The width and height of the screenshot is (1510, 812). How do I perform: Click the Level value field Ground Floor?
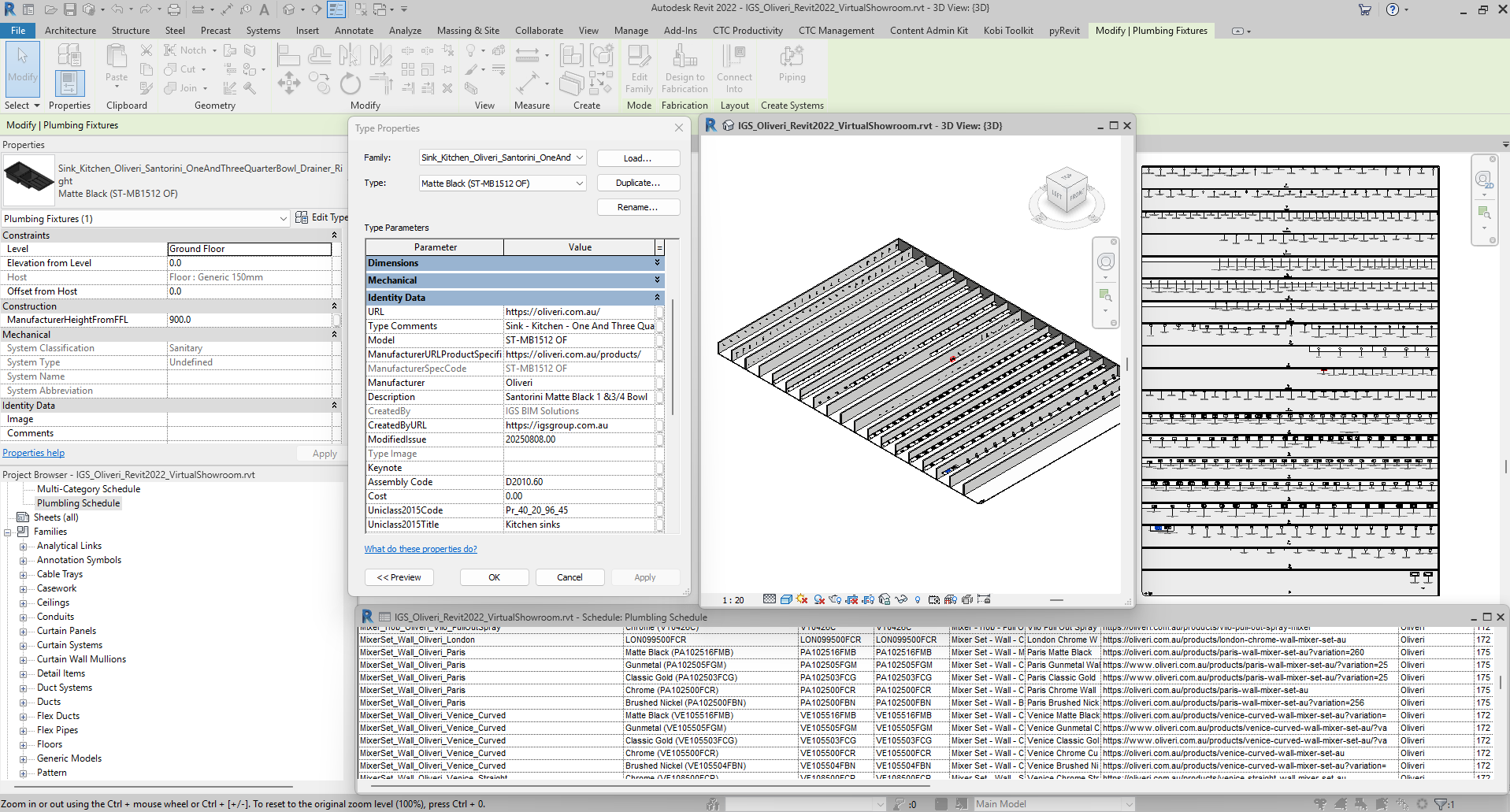pyautogui.click(x=249, y=249)
